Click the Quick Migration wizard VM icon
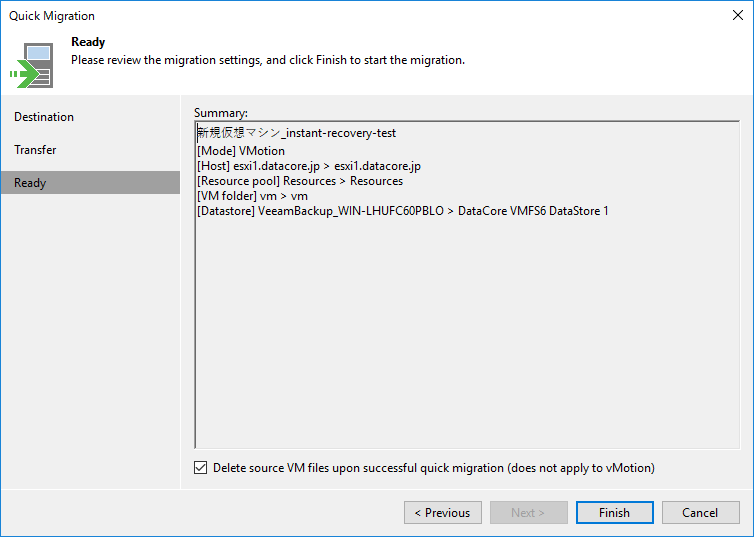Viewport: 754px width, 537px height. point(32,65)
